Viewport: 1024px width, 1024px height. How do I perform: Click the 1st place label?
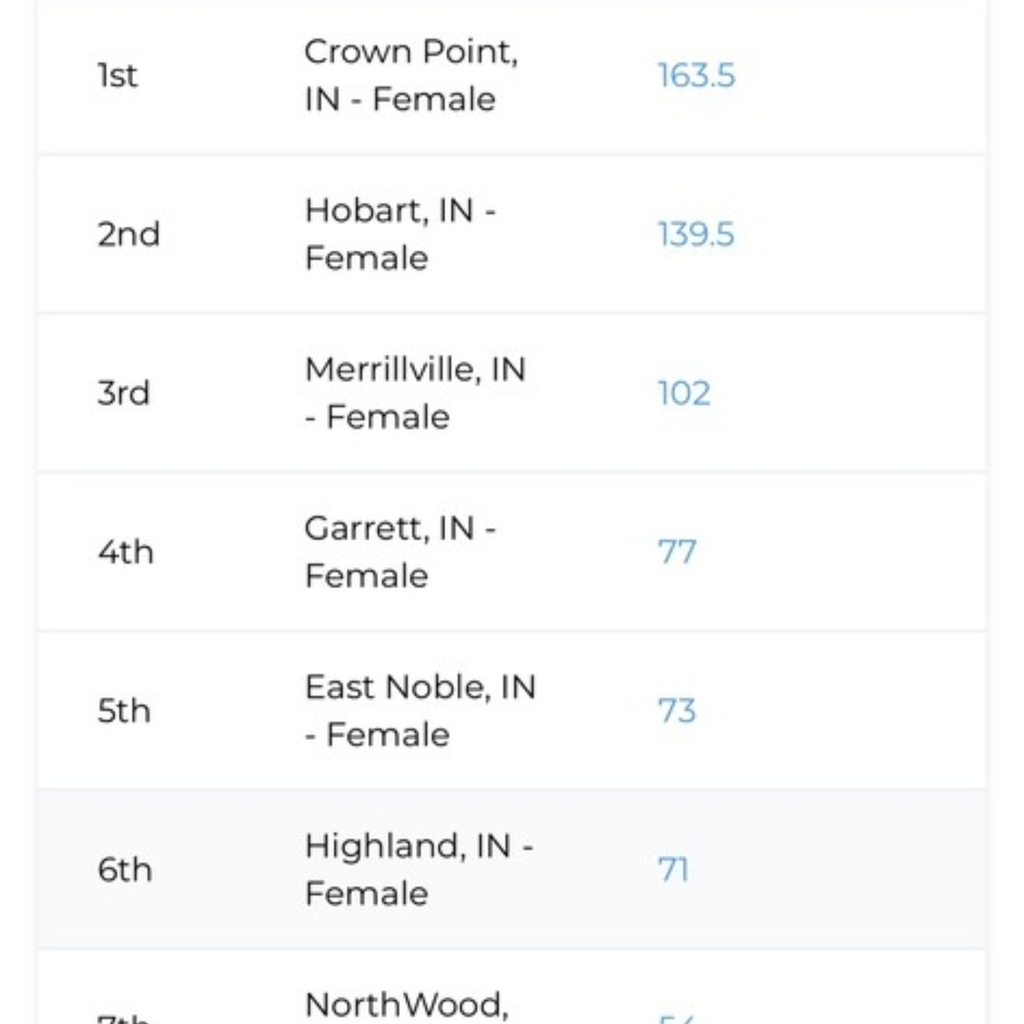coord(118,76)
